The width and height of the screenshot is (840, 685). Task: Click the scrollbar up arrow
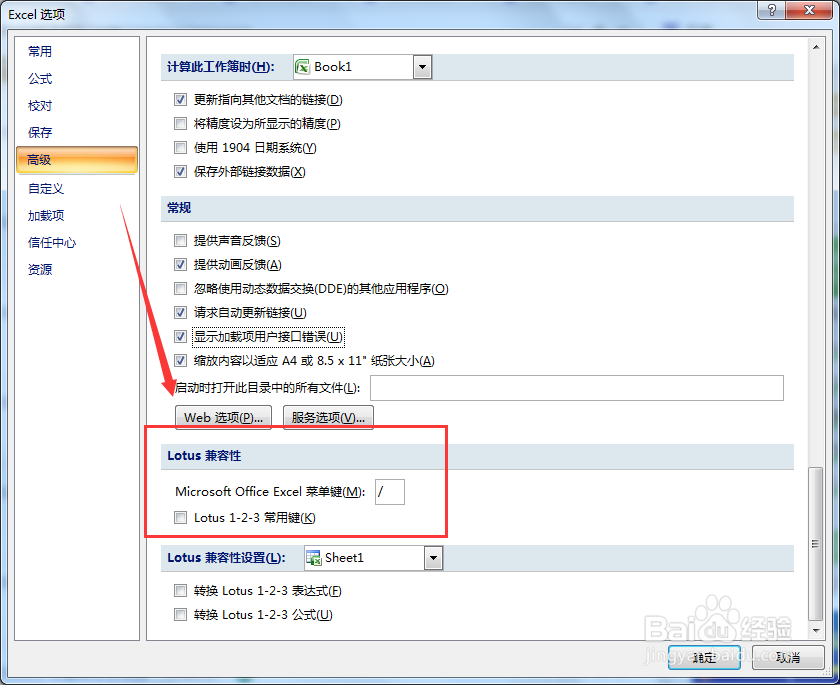pyautogui.click(x=816, y=47)
